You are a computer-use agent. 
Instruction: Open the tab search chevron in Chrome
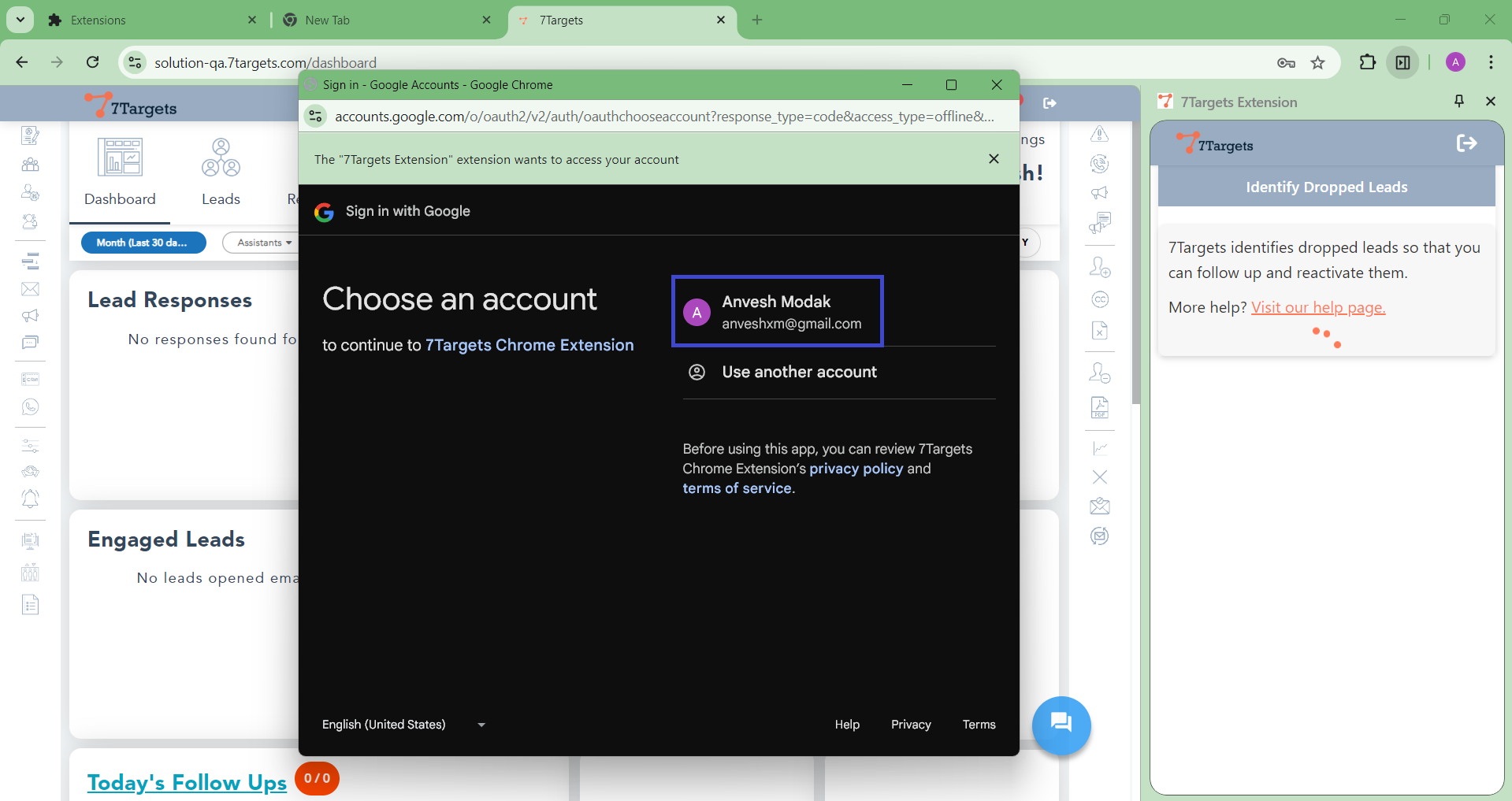20,20
